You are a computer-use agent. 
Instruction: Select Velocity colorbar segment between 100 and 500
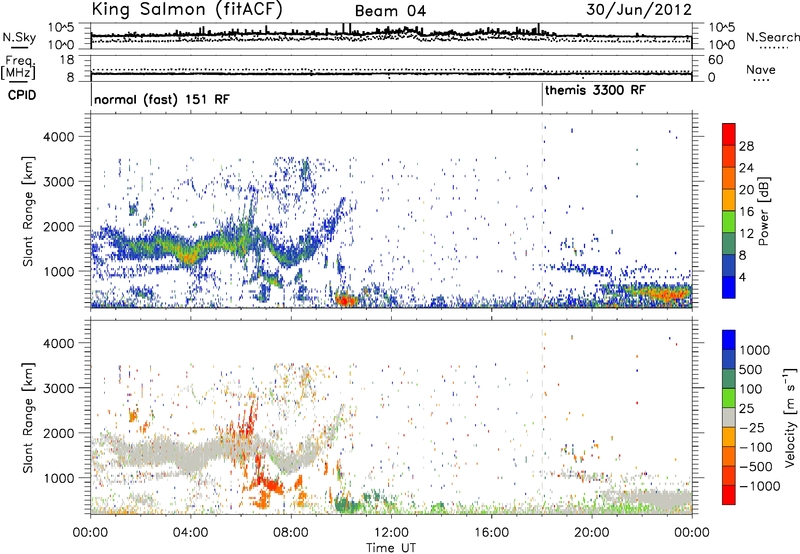(729, 379)
